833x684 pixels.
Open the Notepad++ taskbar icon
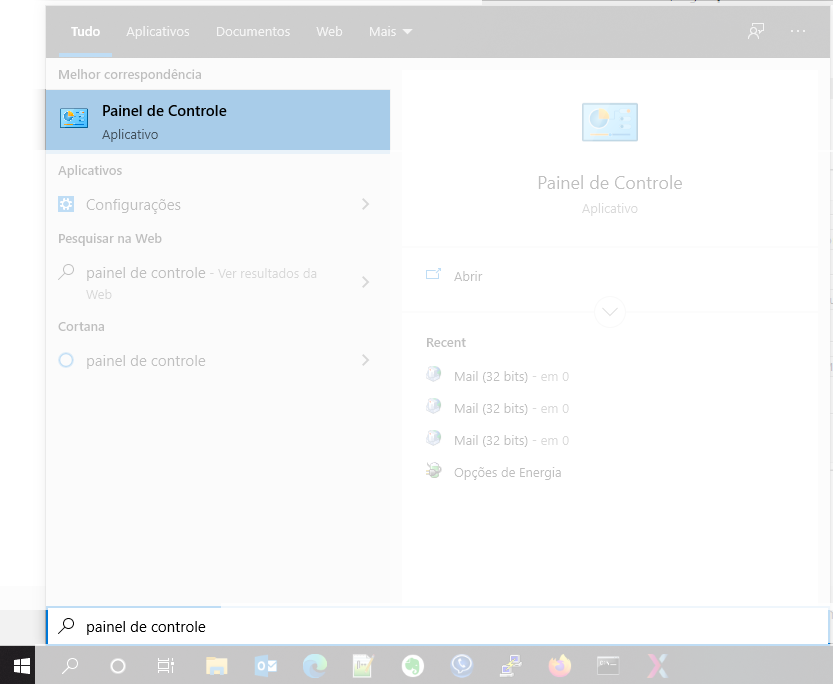363,665
